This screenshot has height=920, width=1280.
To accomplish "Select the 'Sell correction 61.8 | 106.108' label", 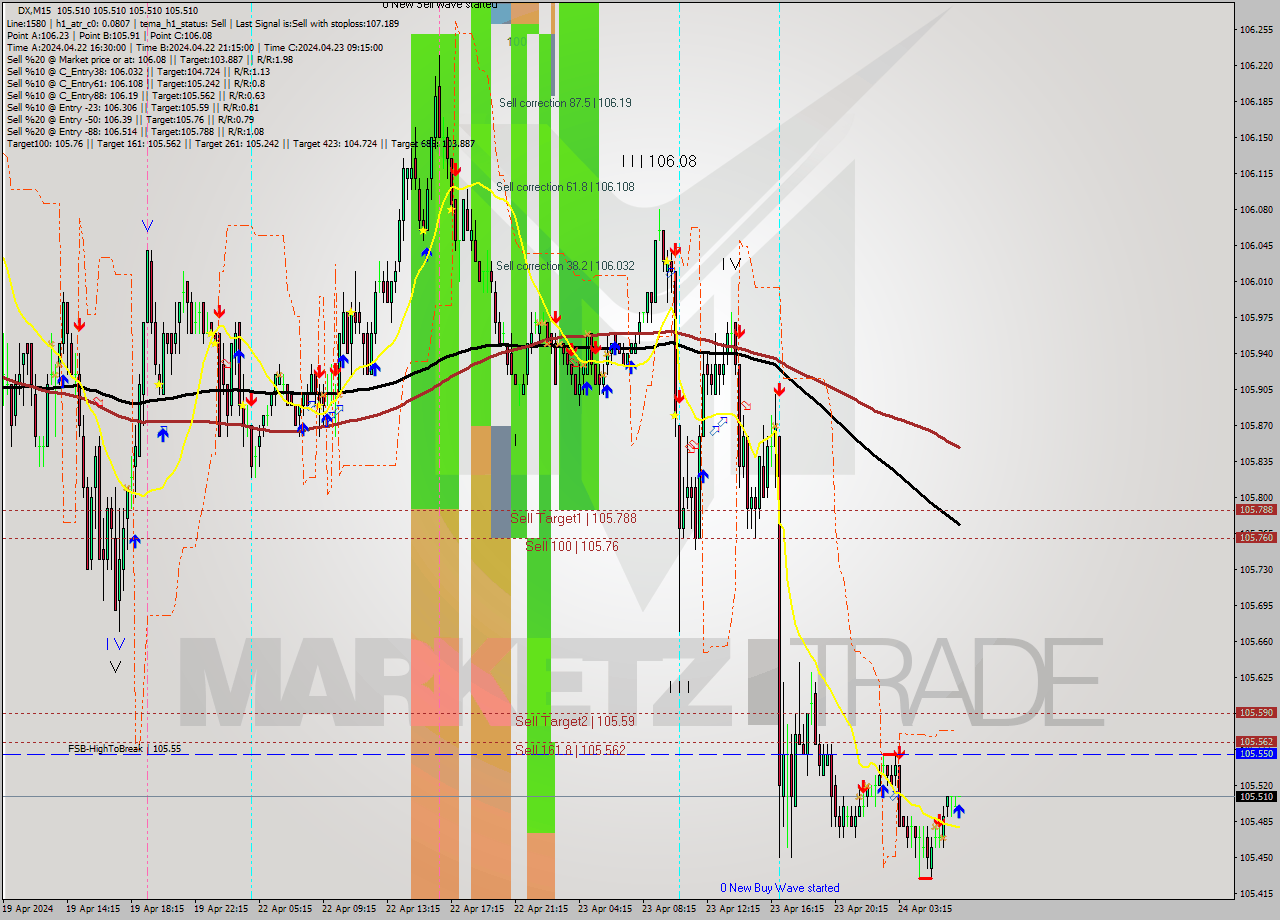I will click(565, 187).
